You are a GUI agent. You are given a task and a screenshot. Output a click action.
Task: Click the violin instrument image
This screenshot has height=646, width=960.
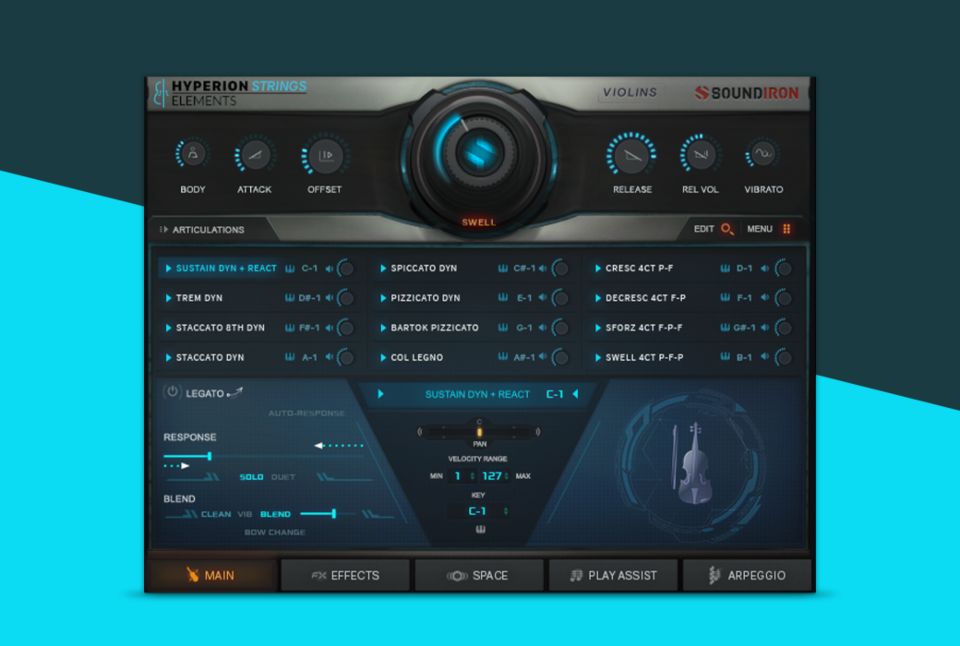[693, 464]
